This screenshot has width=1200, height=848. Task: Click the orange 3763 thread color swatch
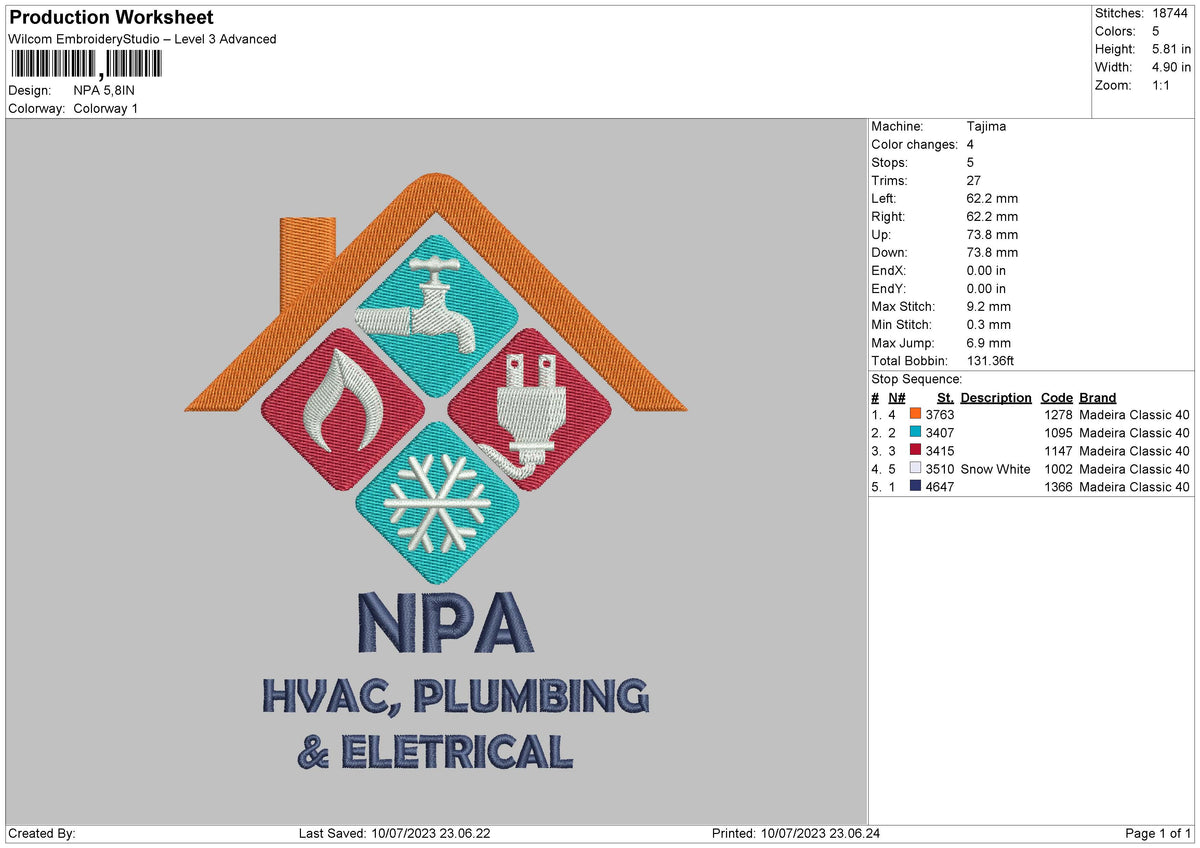click(x=915, y=415)
